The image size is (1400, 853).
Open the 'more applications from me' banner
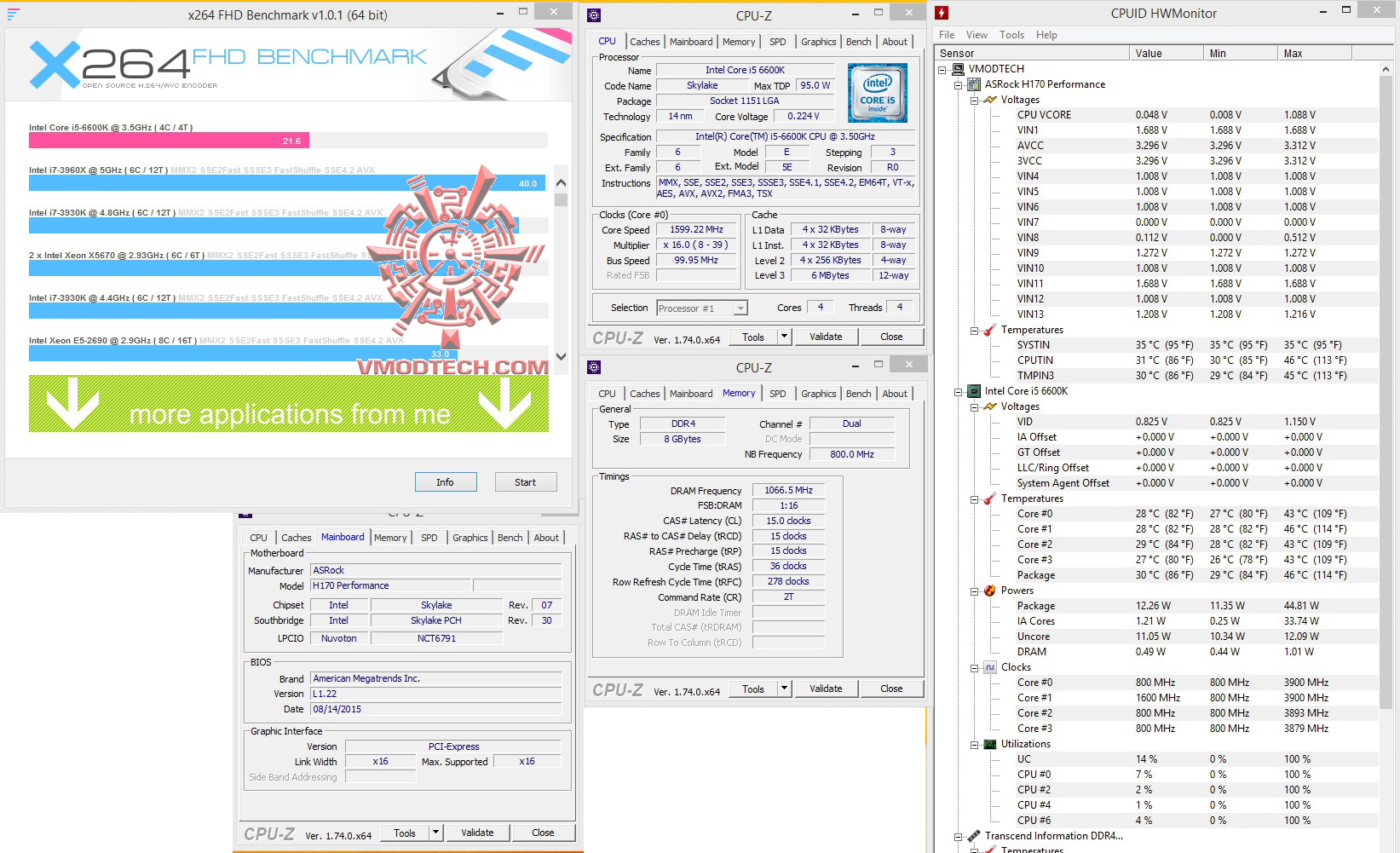pyautogui.click(x=289, y=403)
